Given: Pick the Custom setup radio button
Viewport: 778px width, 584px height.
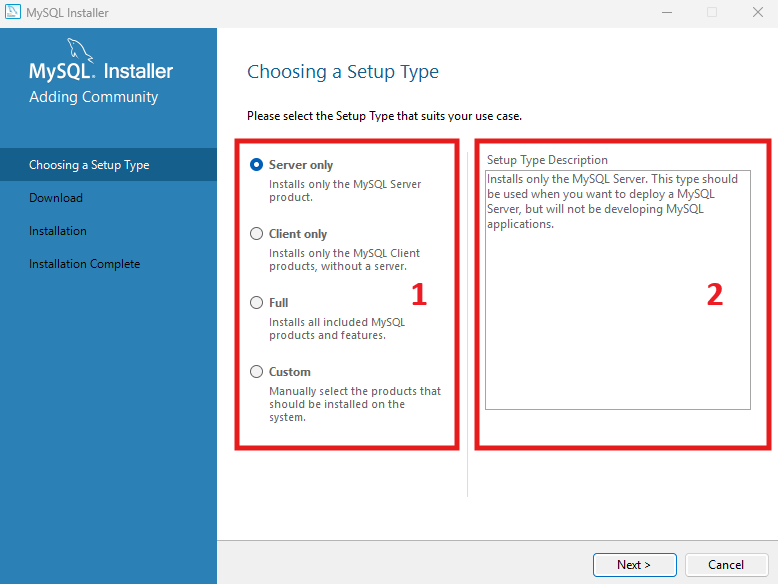Looking at the screenshot, I should pyautogui.click(x=256, y=372).
